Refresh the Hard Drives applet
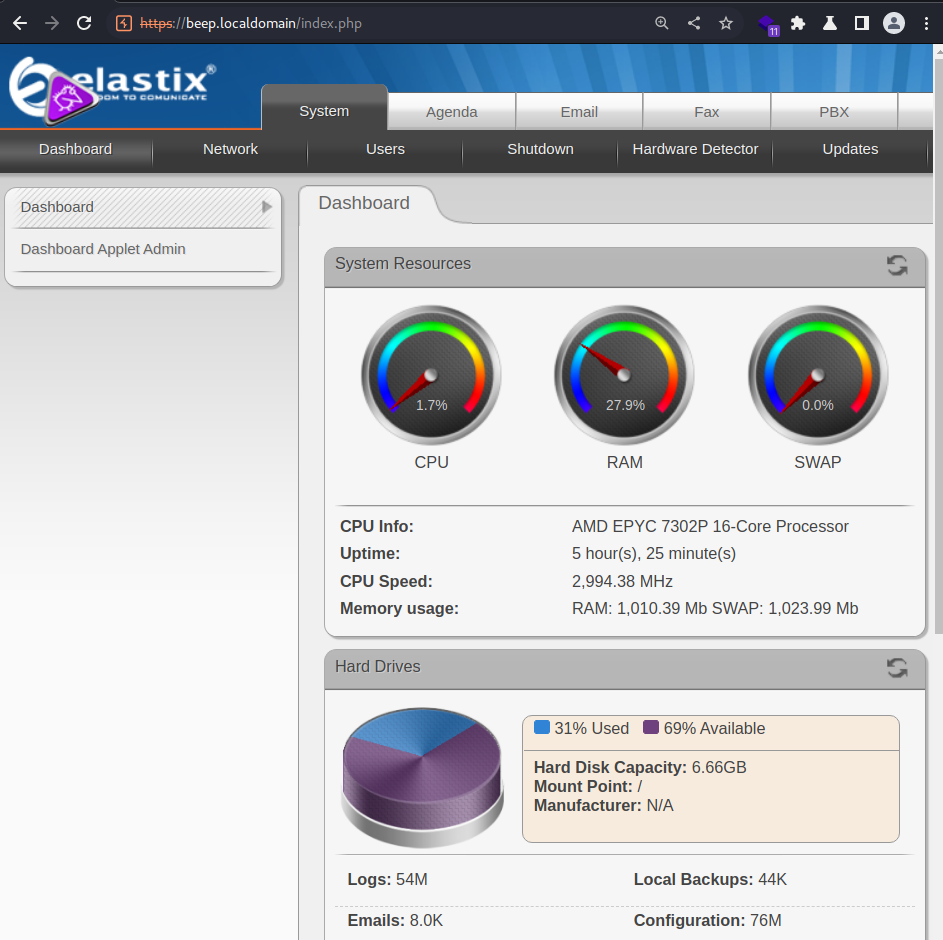 click(897, 668)
